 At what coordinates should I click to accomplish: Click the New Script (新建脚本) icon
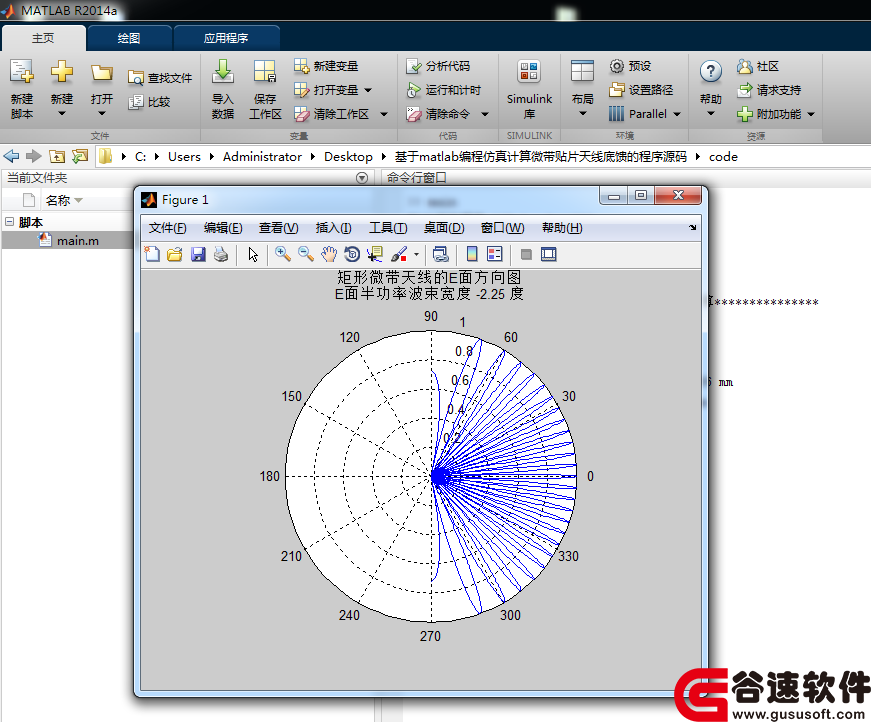pyautogui.click(x=22, y=72)
